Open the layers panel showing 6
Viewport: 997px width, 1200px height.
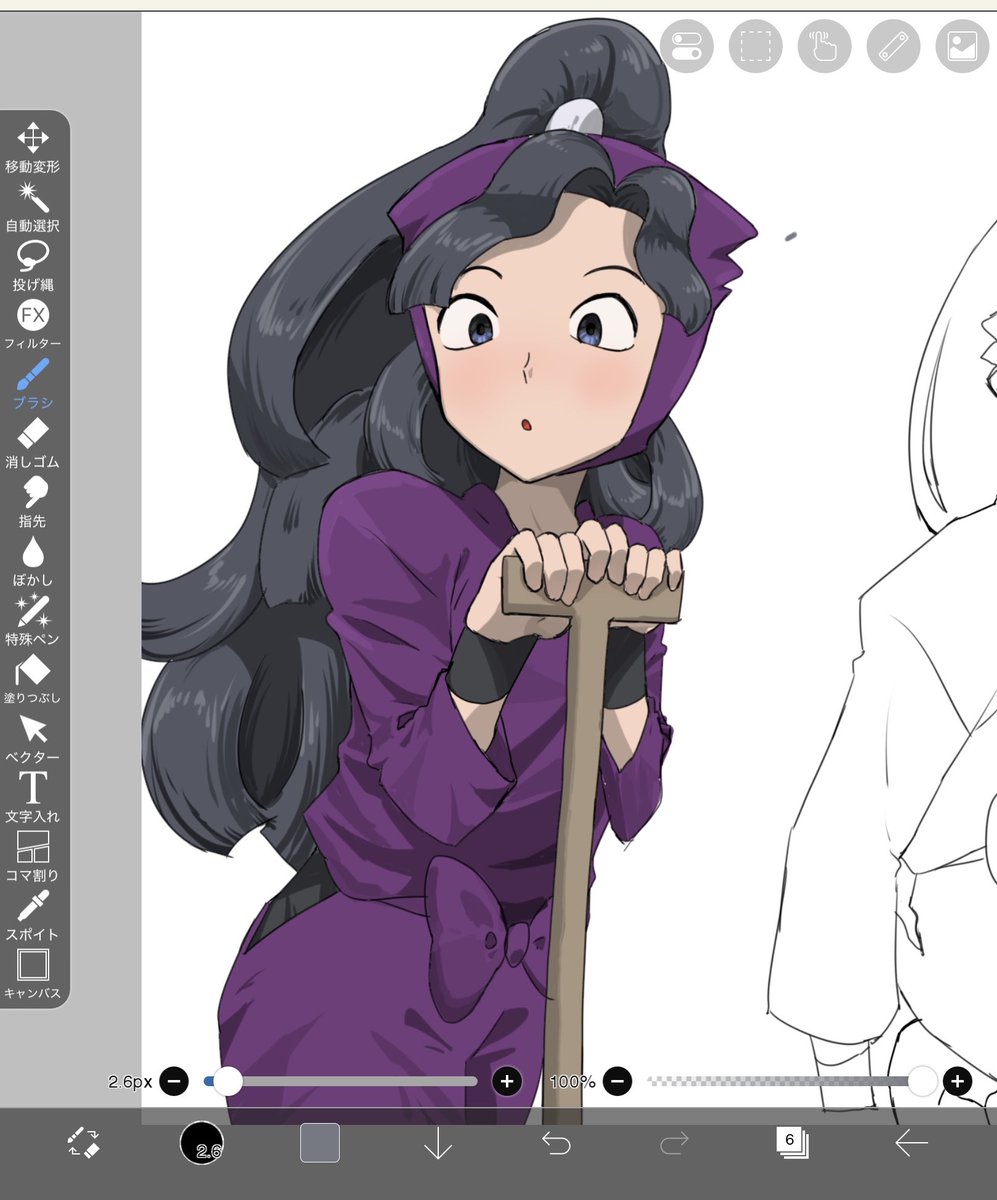point(792,1143)
